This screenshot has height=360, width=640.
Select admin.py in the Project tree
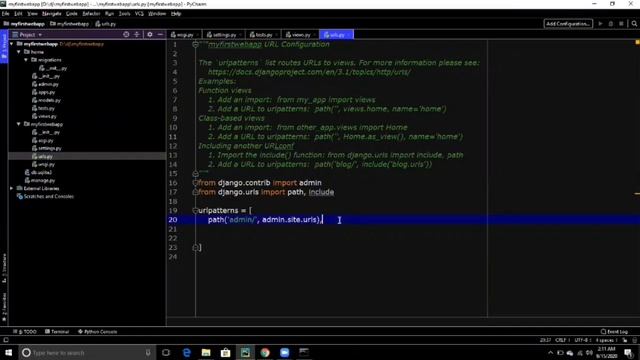(45, 84)
